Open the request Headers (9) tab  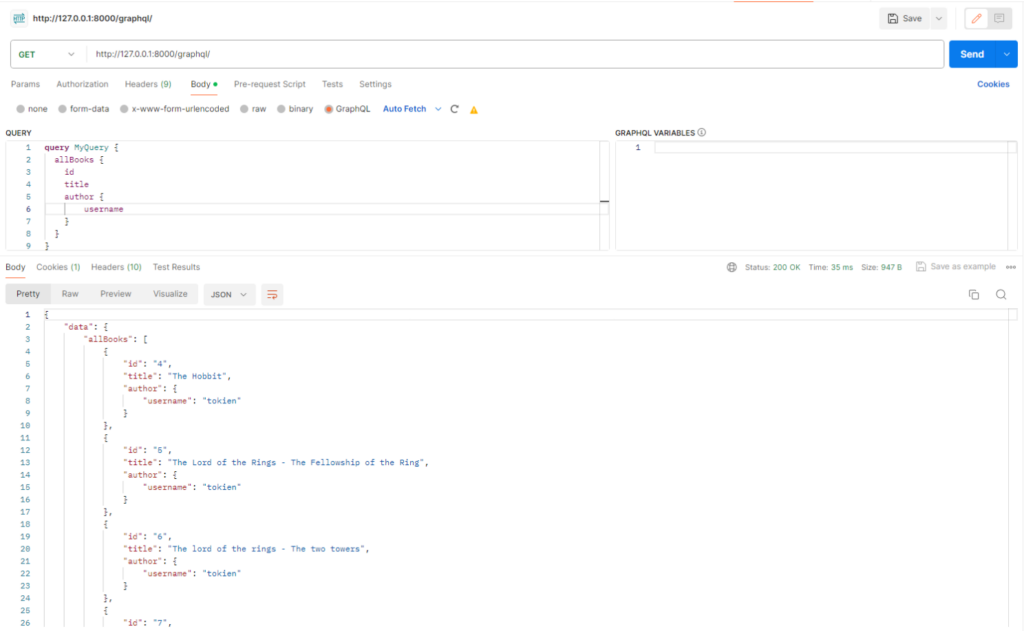click(x=148, y=84)
